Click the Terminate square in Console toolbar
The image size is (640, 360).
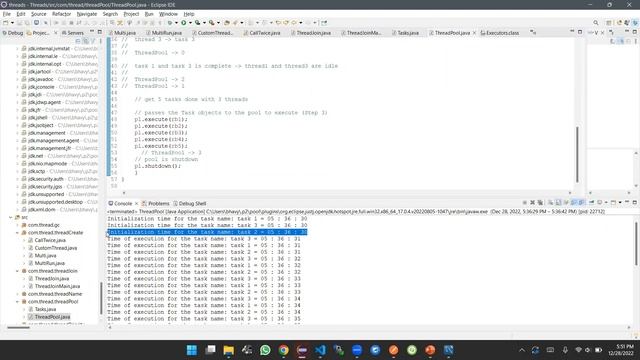[x=524, y=202]
